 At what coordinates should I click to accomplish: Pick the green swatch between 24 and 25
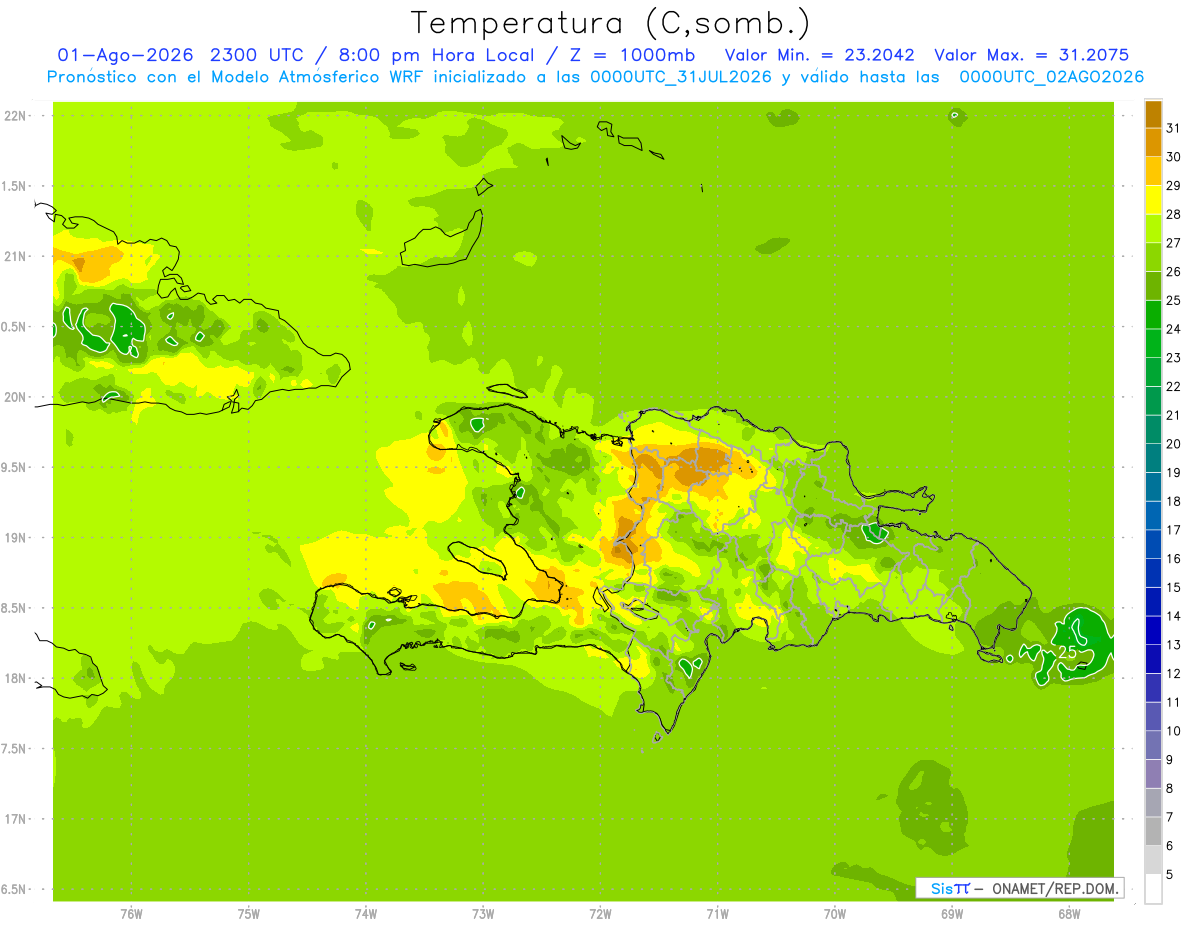[1153, 315]
